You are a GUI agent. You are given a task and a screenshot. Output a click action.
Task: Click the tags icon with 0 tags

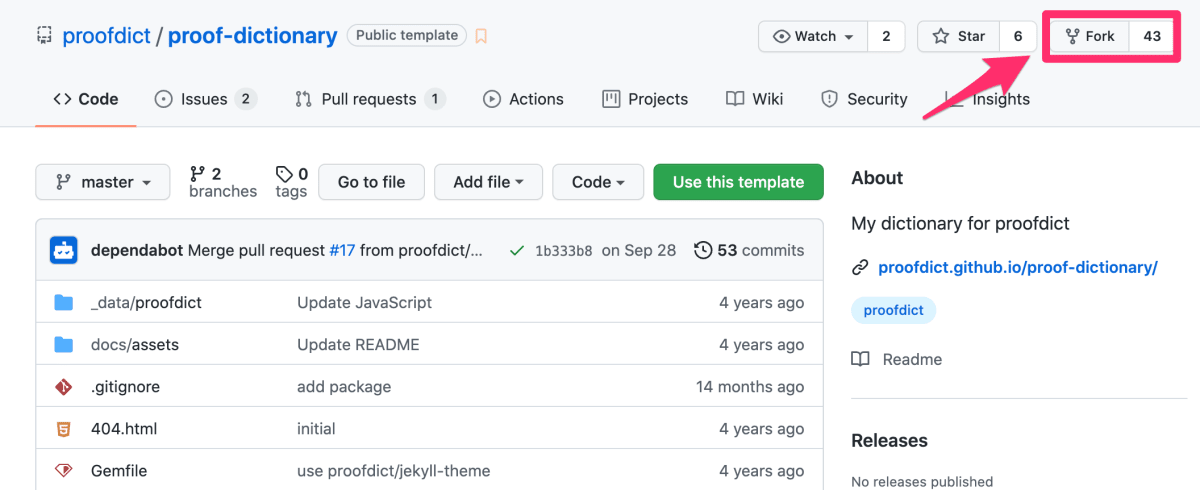coord(284,173)
